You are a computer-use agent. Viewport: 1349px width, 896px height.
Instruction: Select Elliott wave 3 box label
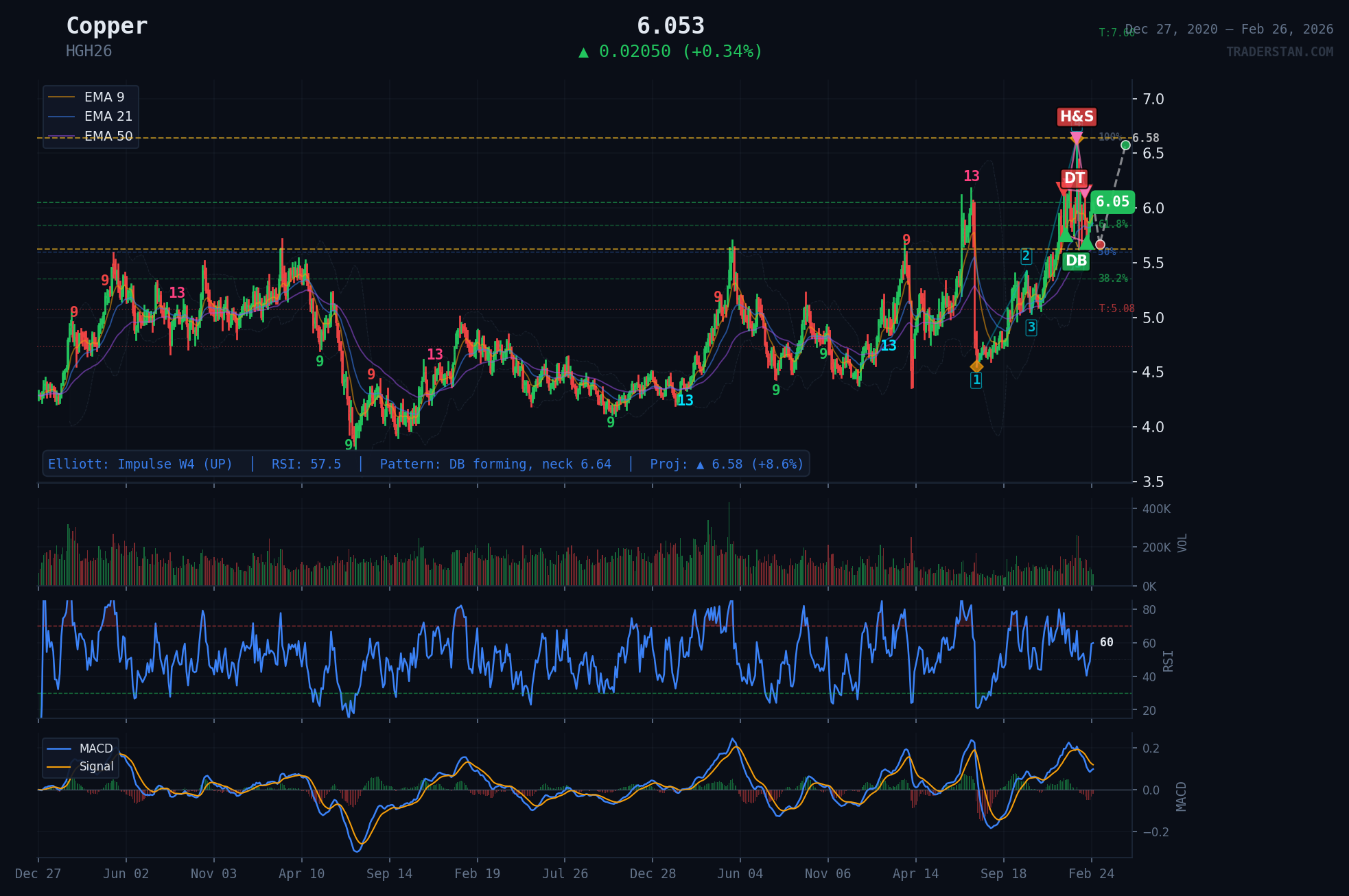click(1031, 327)
